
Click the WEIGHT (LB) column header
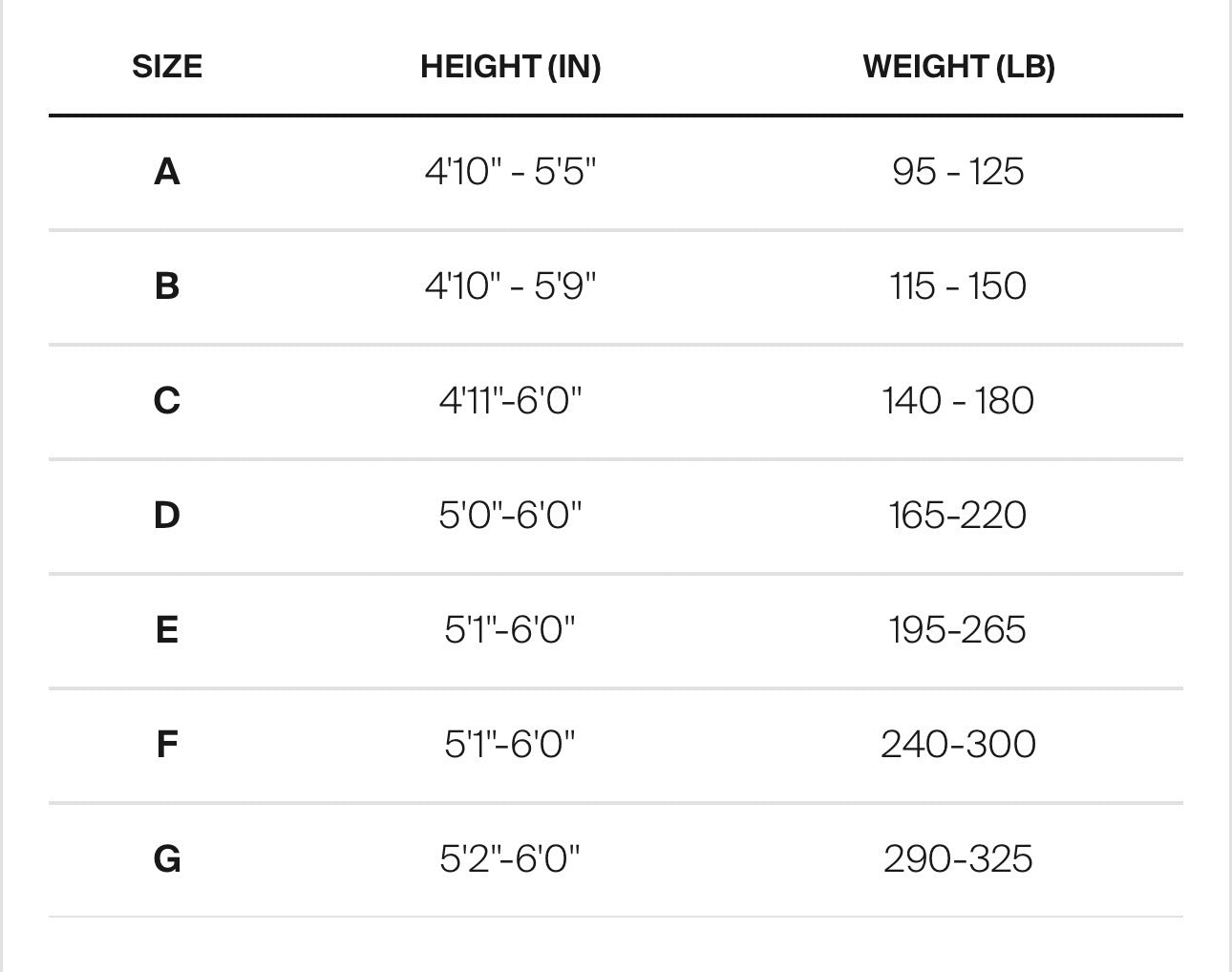(959, 67)
